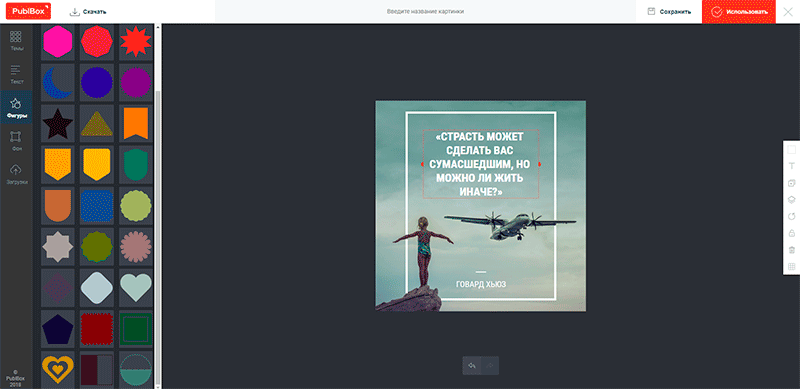Add the light green scalloped circle shape

pos(136,205)
